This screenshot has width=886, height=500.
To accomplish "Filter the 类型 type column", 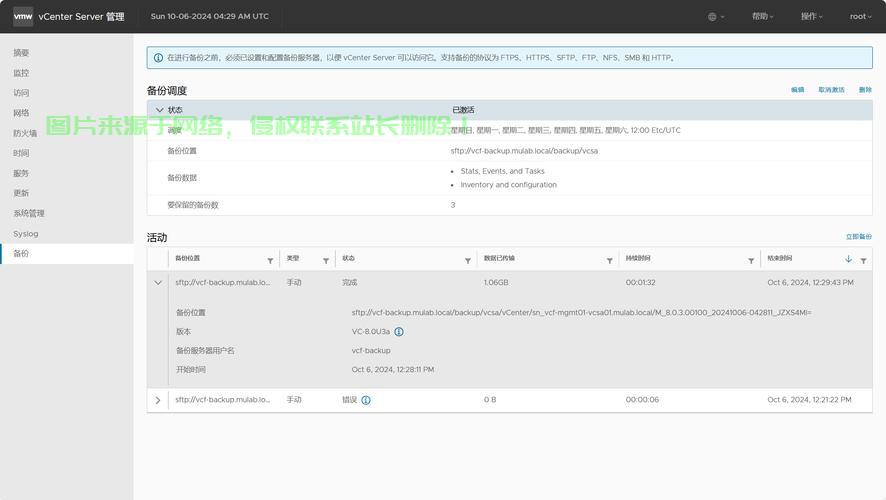I will [x=326, y=260].
